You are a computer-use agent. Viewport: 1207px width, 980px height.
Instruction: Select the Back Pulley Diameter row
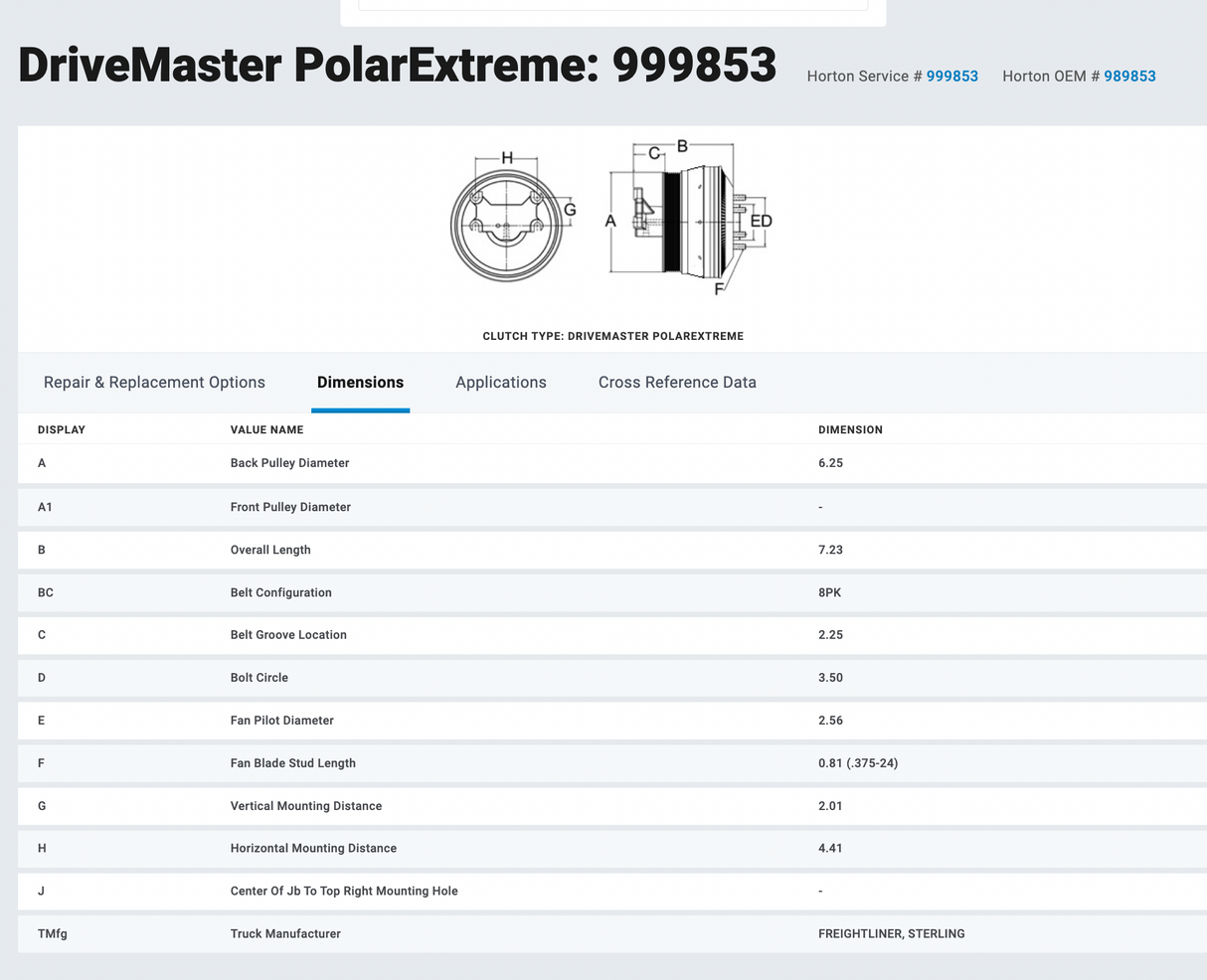[289, 463]
